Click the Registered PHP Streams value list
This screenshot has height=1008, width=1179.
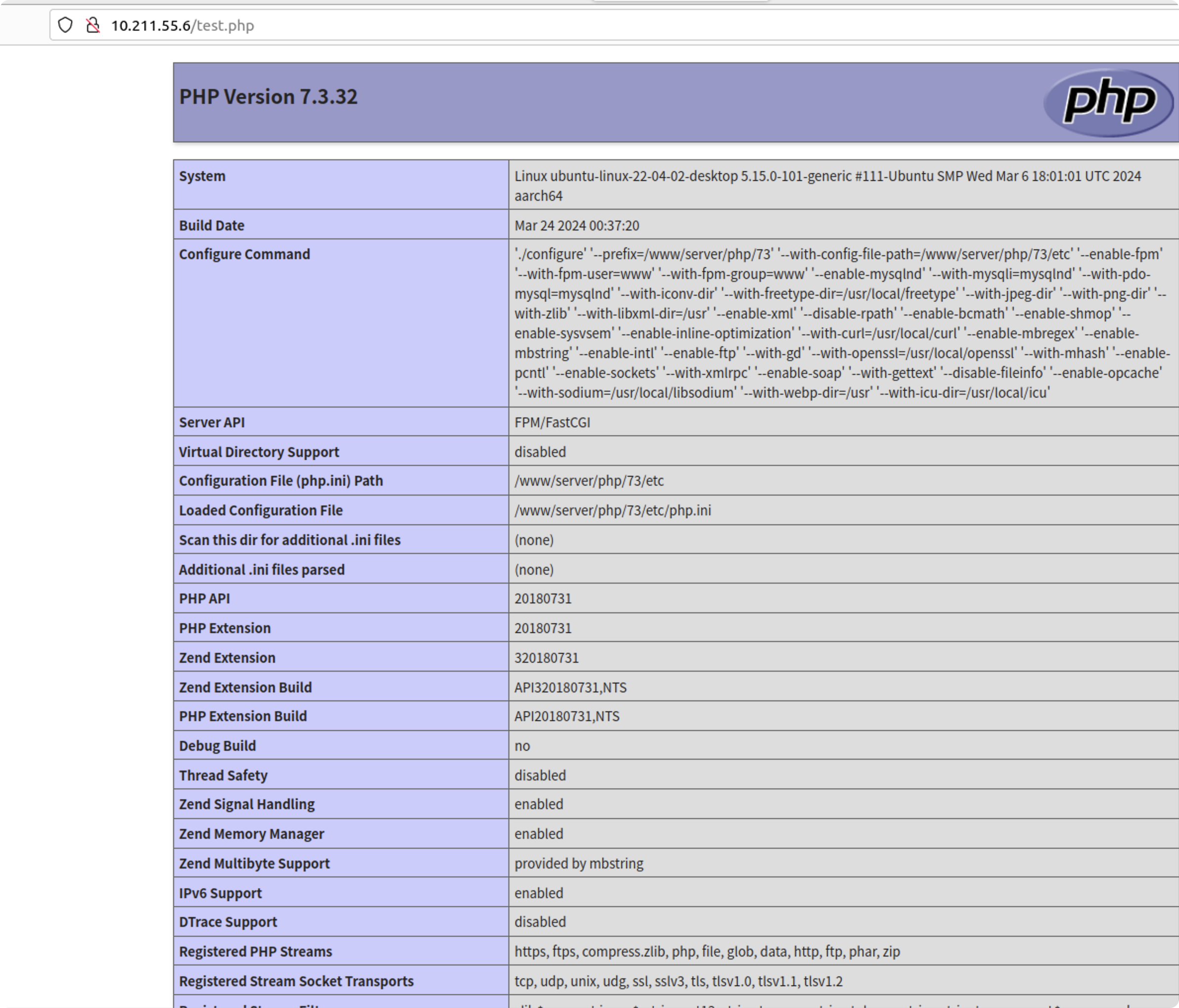[707, 952]
